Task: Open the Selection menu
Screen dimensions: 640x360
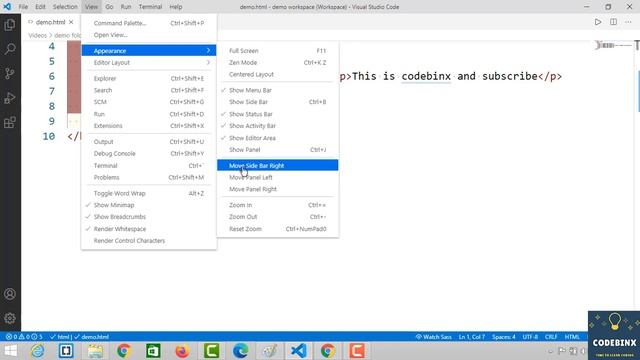Action: pos(65,7)
